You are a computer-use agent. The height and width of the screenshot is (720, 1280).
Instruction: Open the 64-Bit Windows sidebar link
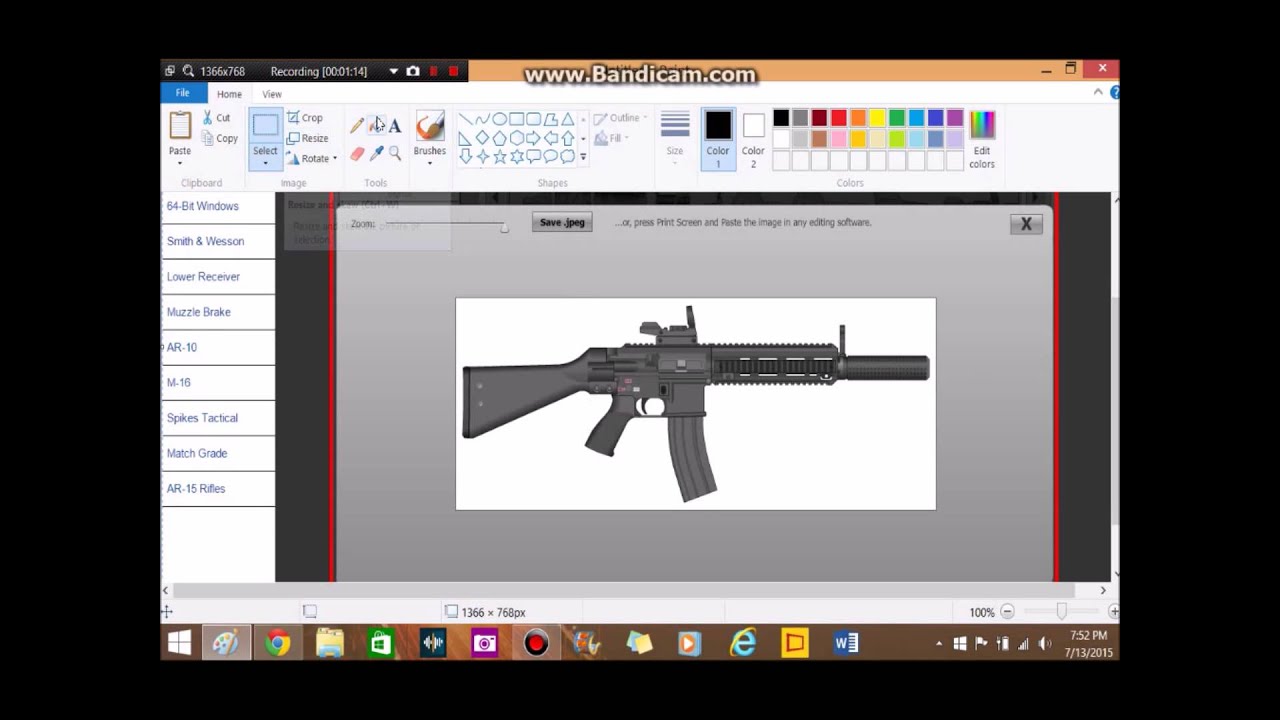pyautogui.click(x=203, y=206)
